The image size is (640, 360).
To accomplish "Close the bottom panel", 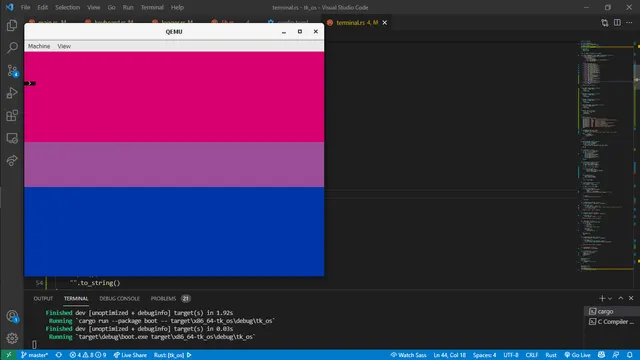I will pyautogui.click(x=631, y=298).
